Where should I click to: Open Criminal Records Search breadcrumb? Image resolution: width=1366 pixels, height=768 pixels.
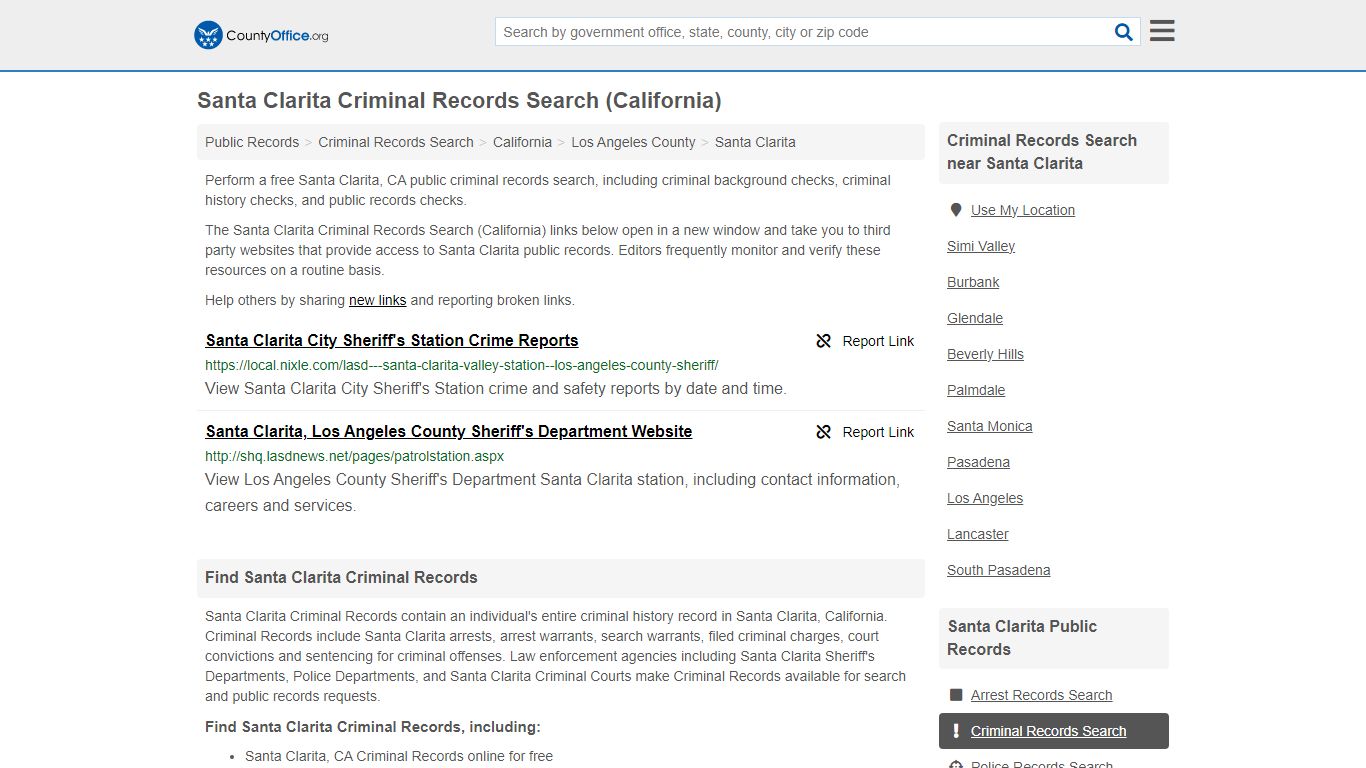point(396,142)
